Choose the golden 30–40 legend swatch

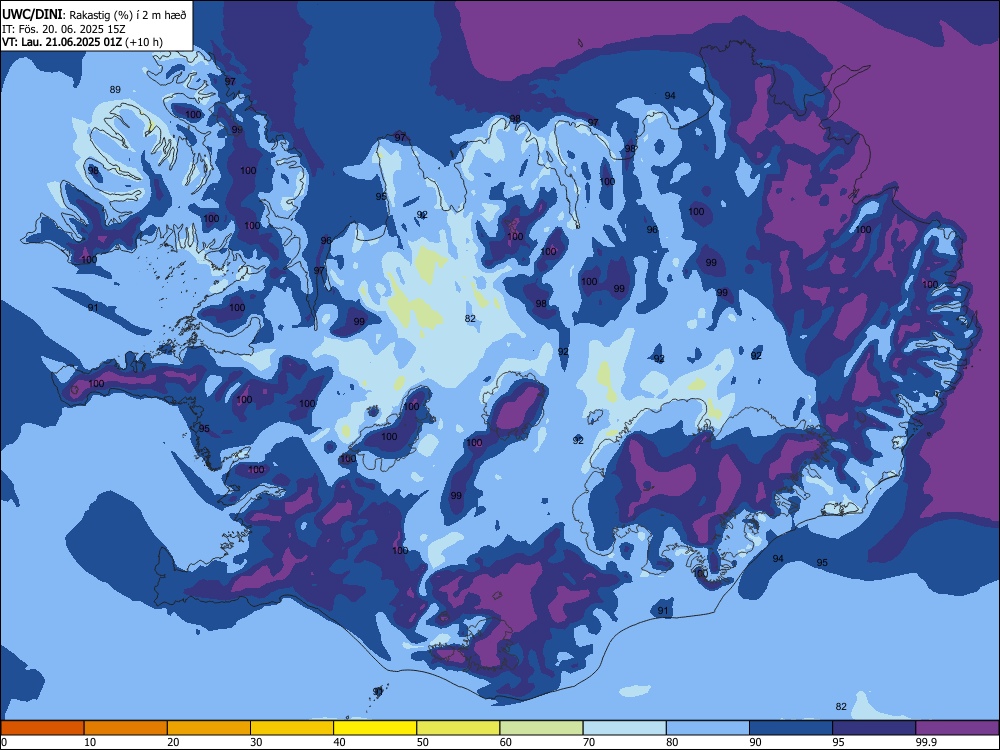click(x=292, y=728)
